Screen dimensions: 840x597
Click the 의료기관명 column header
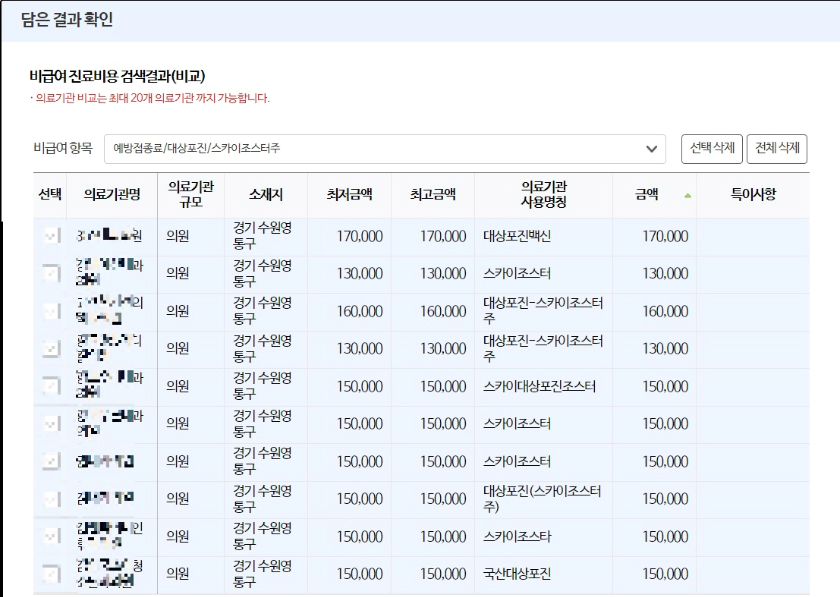click(x=112, y=195)
